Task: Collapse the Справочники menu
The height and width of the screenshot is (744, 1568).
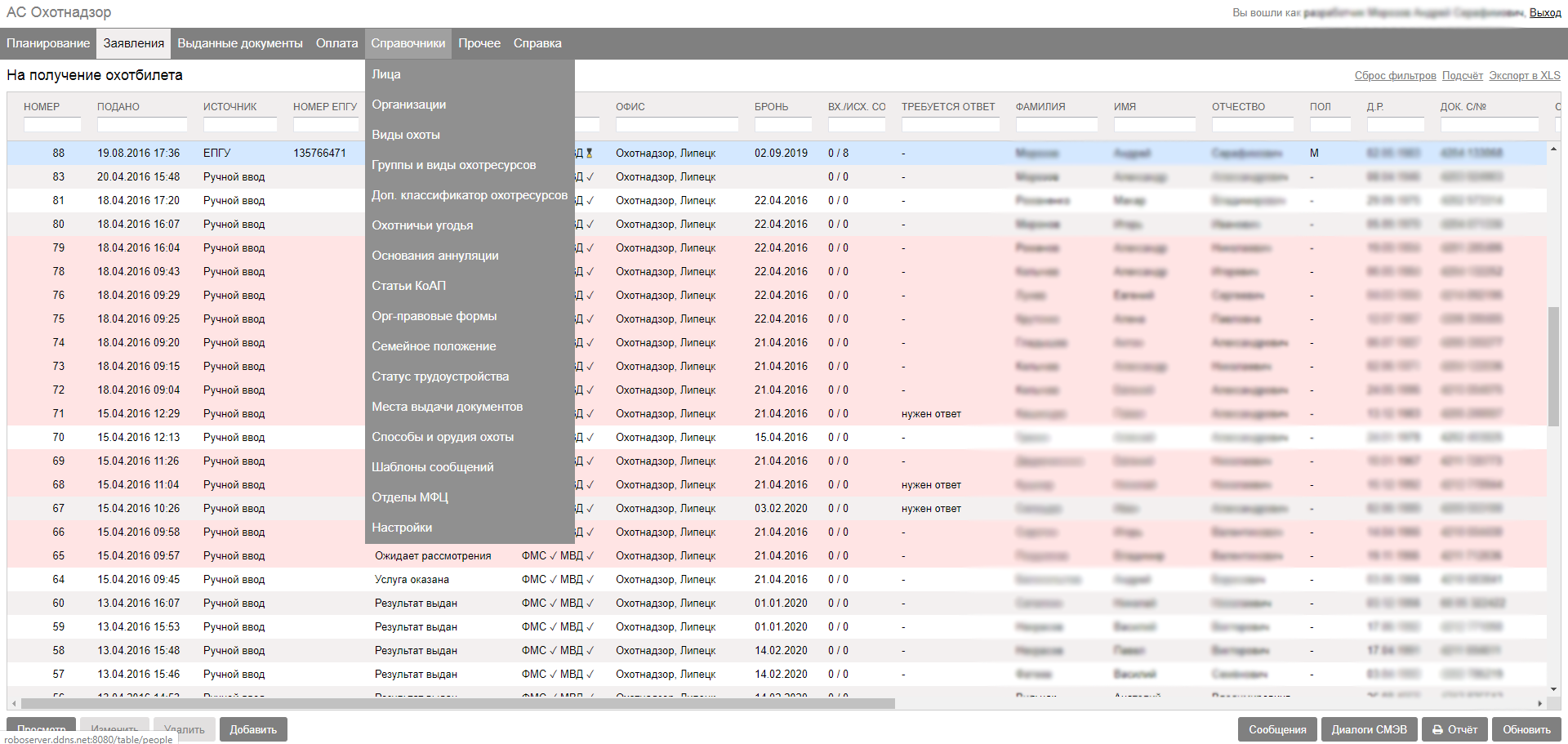Action: coord(408,43)
